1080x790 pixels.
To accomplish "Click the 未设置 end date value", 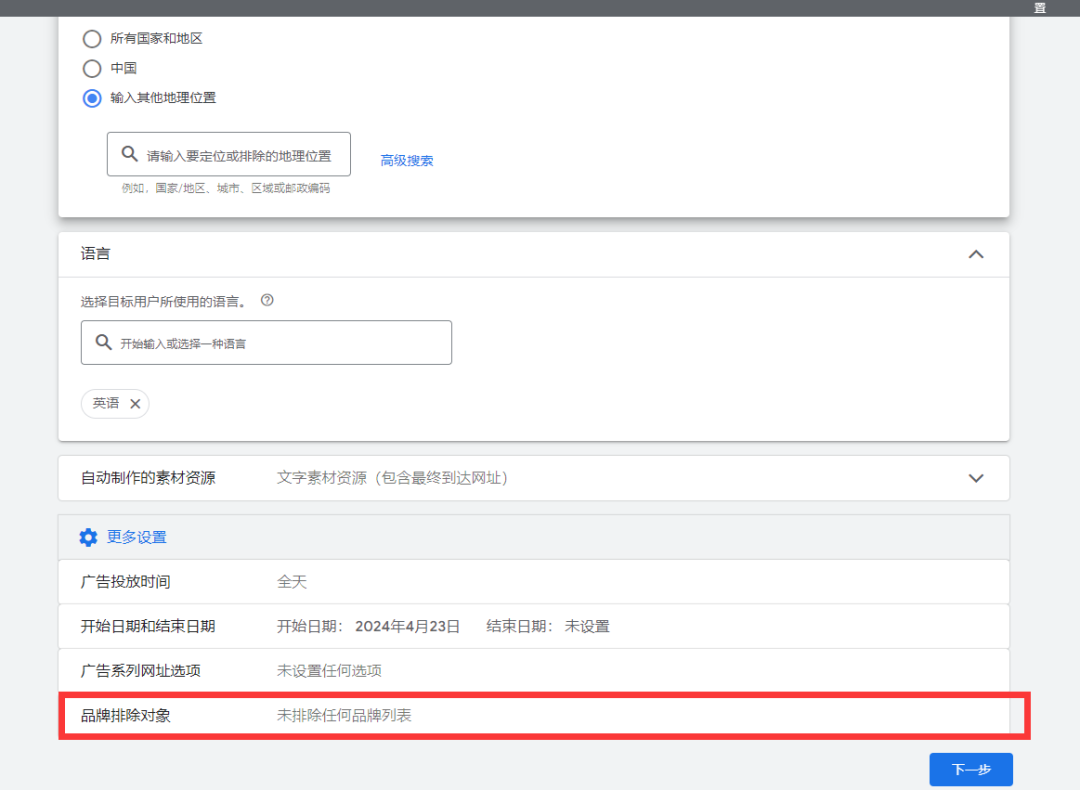I will coord(587,626).
